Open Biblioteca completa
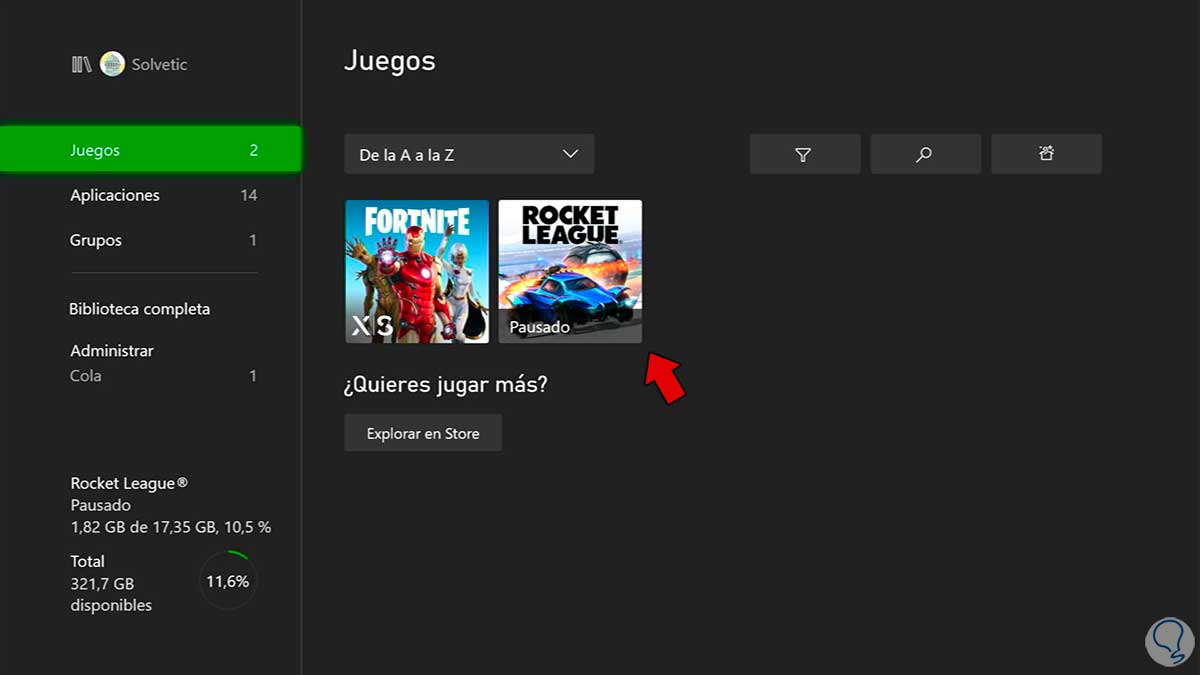 pyautogui.click(x=140, y=309)
